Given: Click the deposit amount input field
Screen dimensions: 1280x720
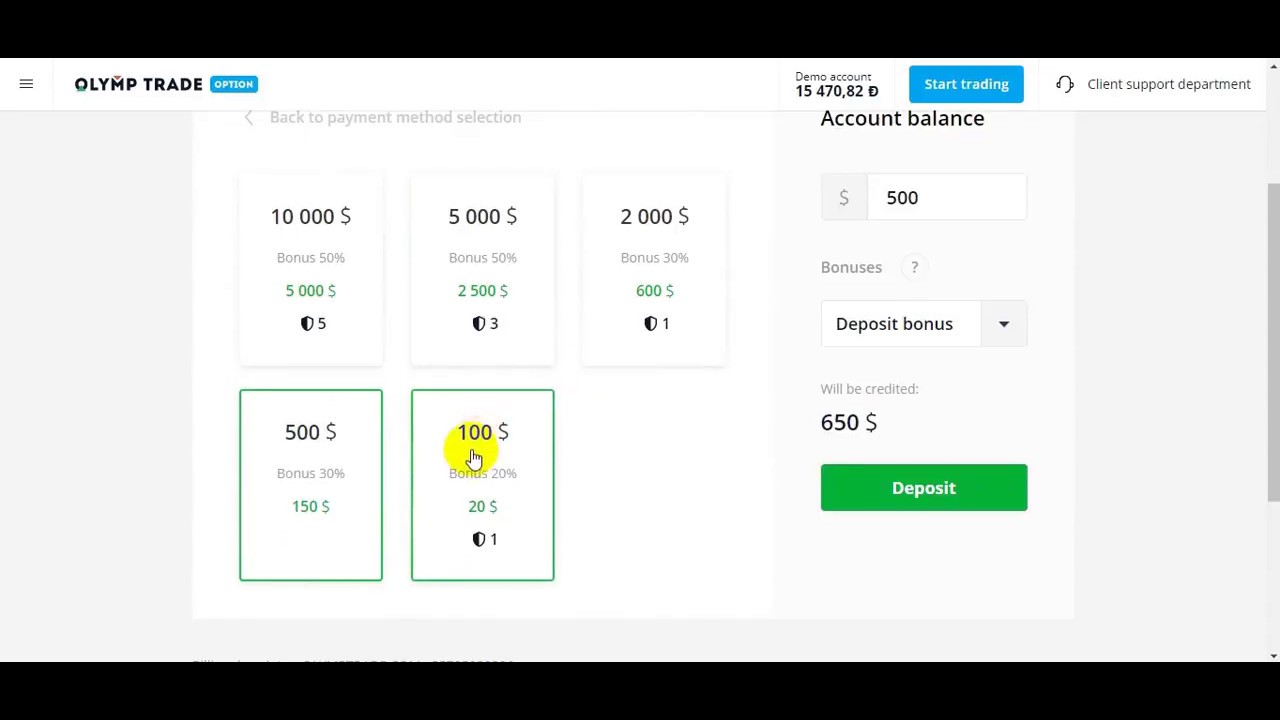Looking at the screenshot, I should (945, 198).
